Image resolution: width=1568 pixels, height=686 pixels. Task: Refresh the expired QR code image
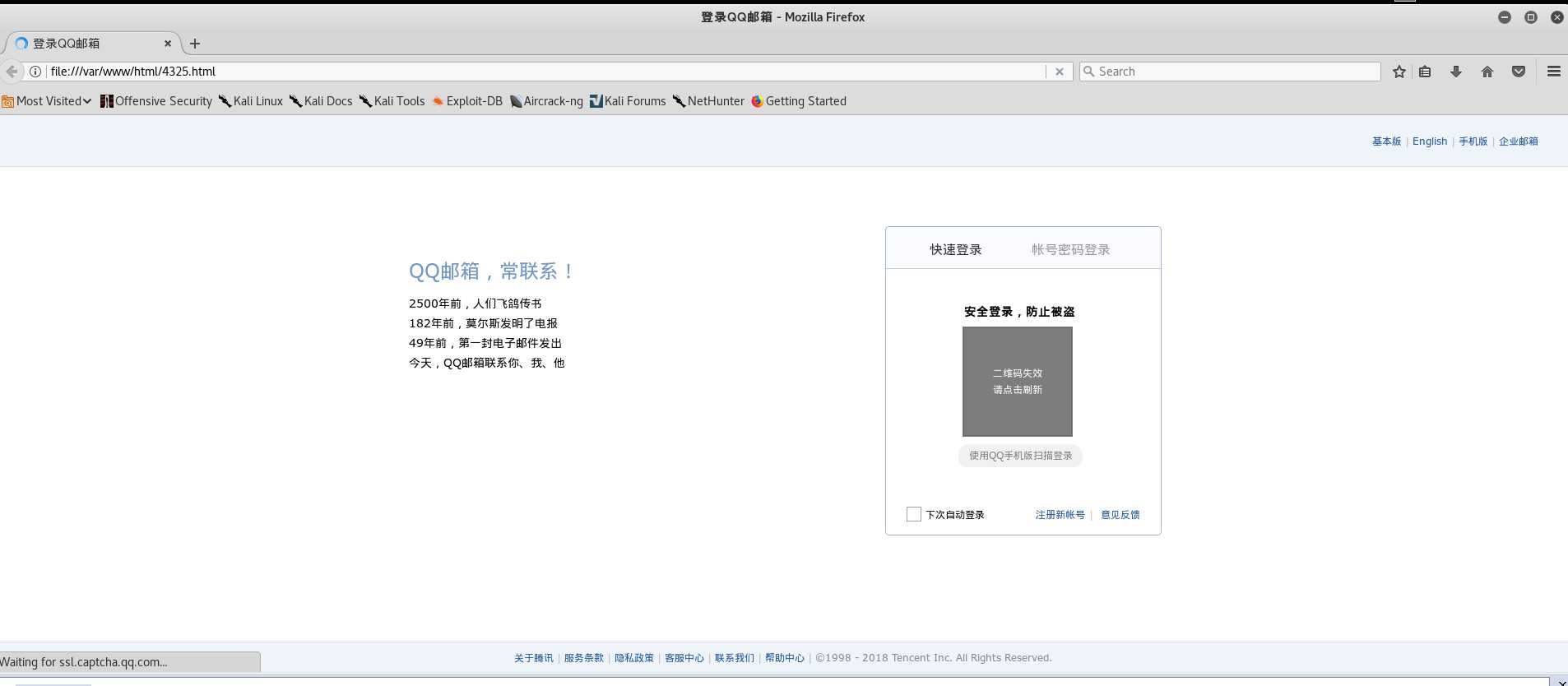[x=1018, y=382]
